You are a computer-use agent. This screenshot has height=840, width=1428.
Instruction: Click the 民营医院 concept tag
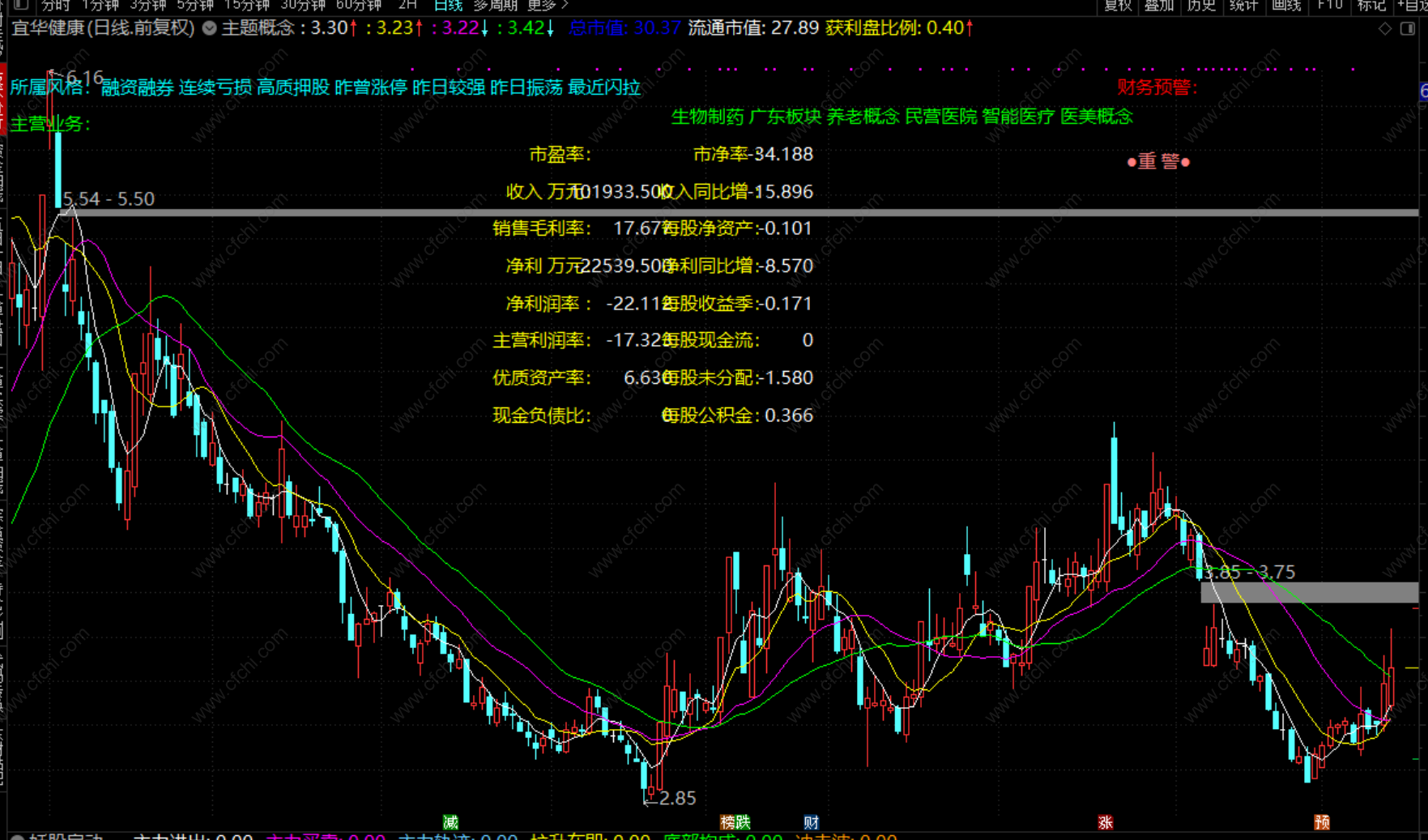(x=940, y=117)
